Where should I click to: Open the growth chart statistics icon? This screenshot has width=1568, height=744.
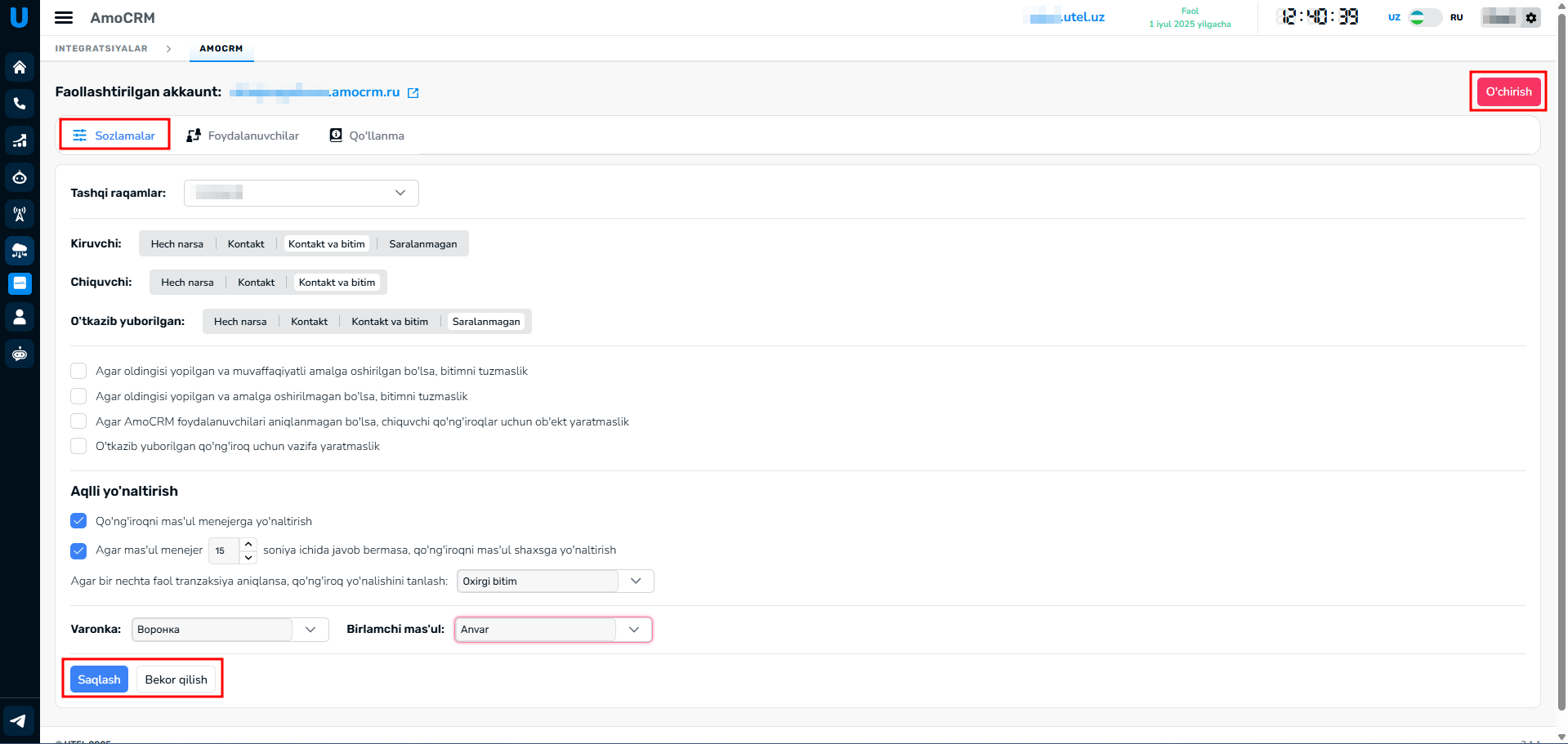pos(20,140)
